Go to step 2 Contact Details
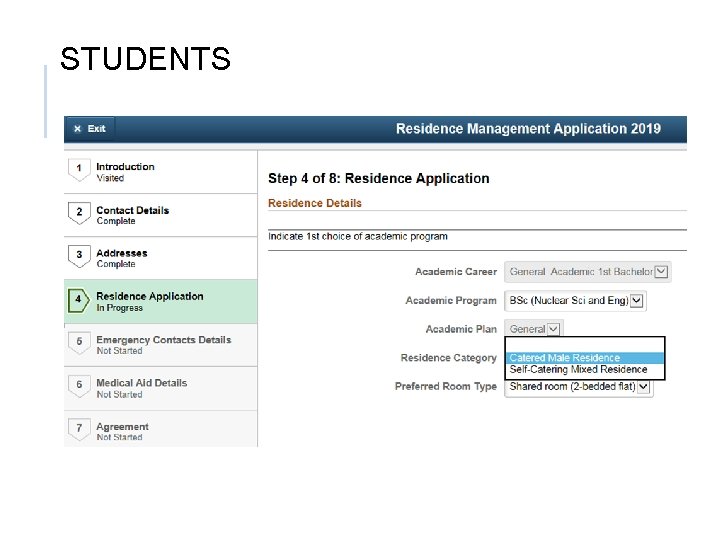The height and width of the screenshot is (540, 720). point(161,215)
